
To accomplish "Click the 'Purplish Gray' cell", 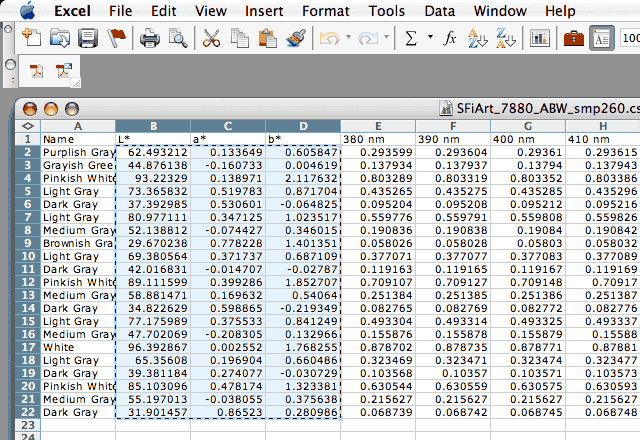I will point(78,152).
